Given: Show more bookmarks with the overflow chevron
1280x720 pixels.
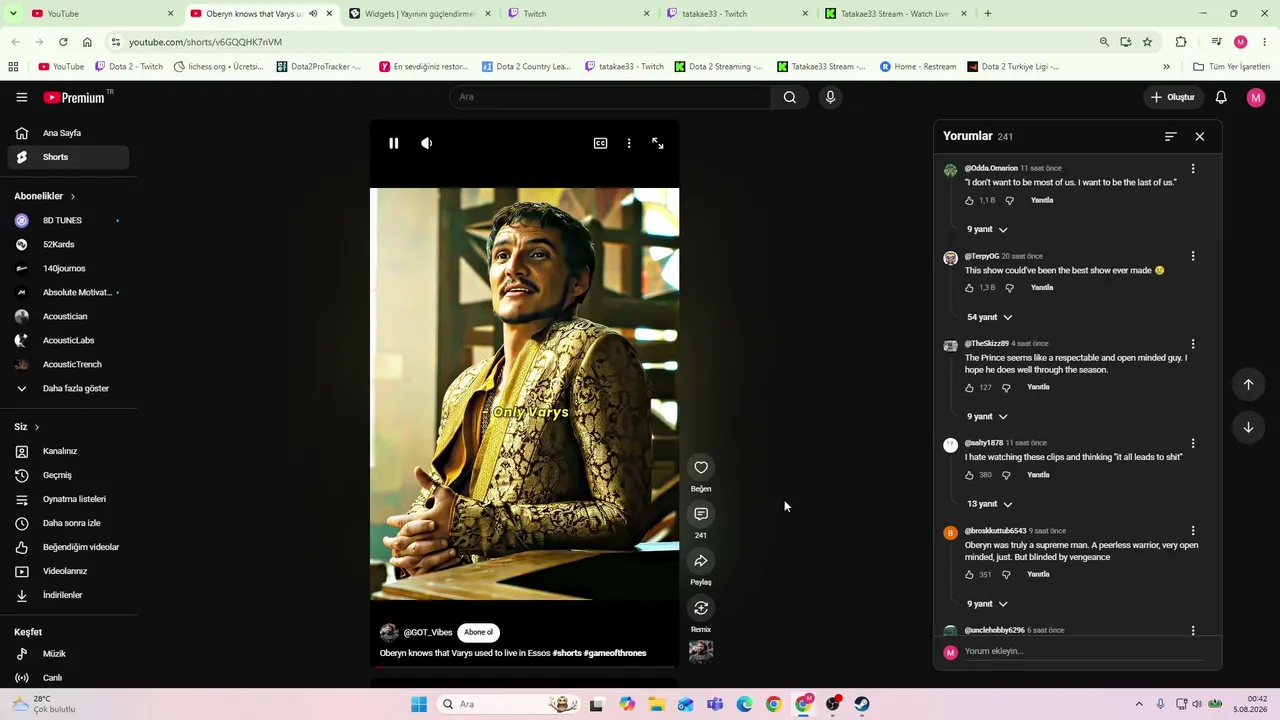Looking at the screenshot, I should click(x=1166, y=67).
